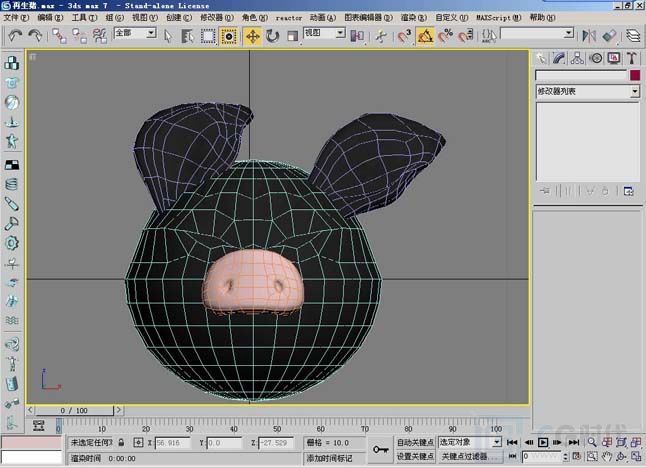646x468 pixels.
Task: Click the Rectangular Selection Region tool
Action: click(208, 36)
